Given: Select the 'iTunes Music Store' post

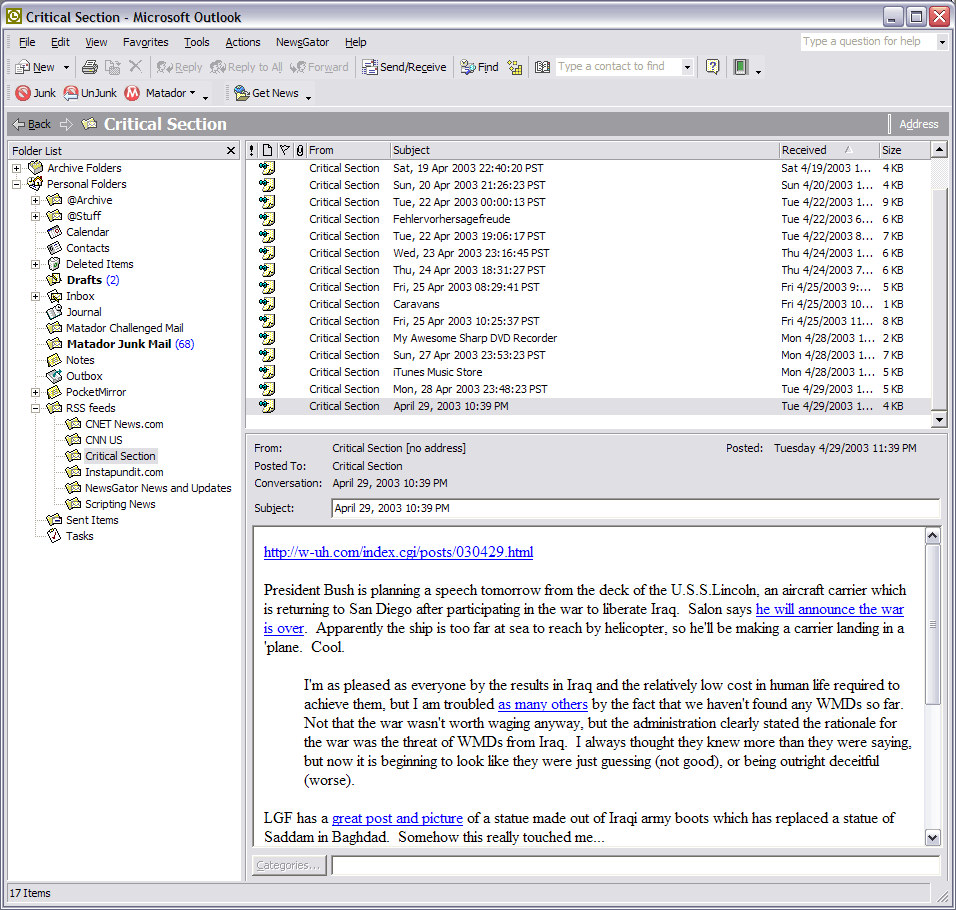Looking at the screenshot, I should tap(588, 372).
